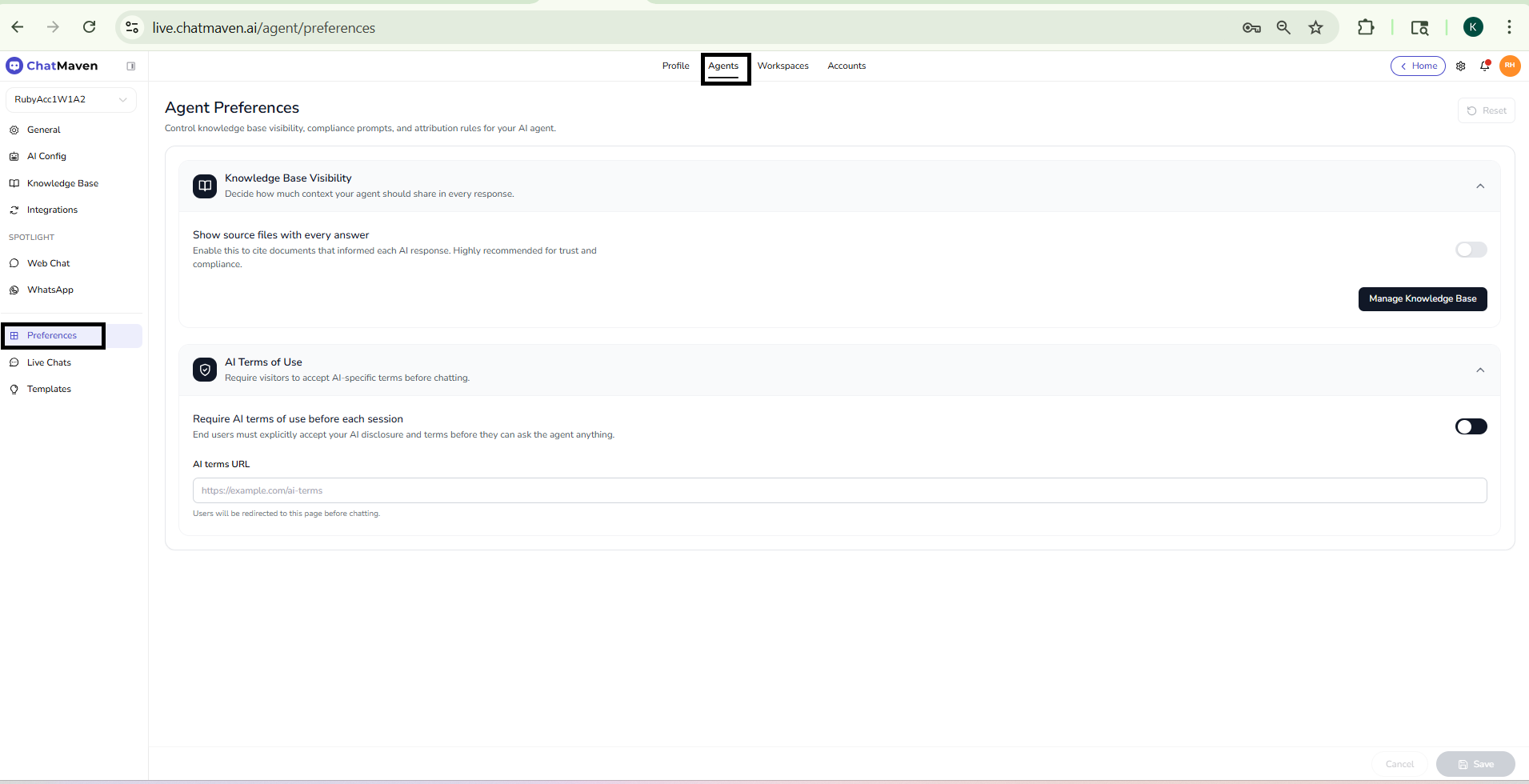Screen dimensions: 1529x784
Task: Open WhatsApp in the sidebar
Action: pos(50,290)
